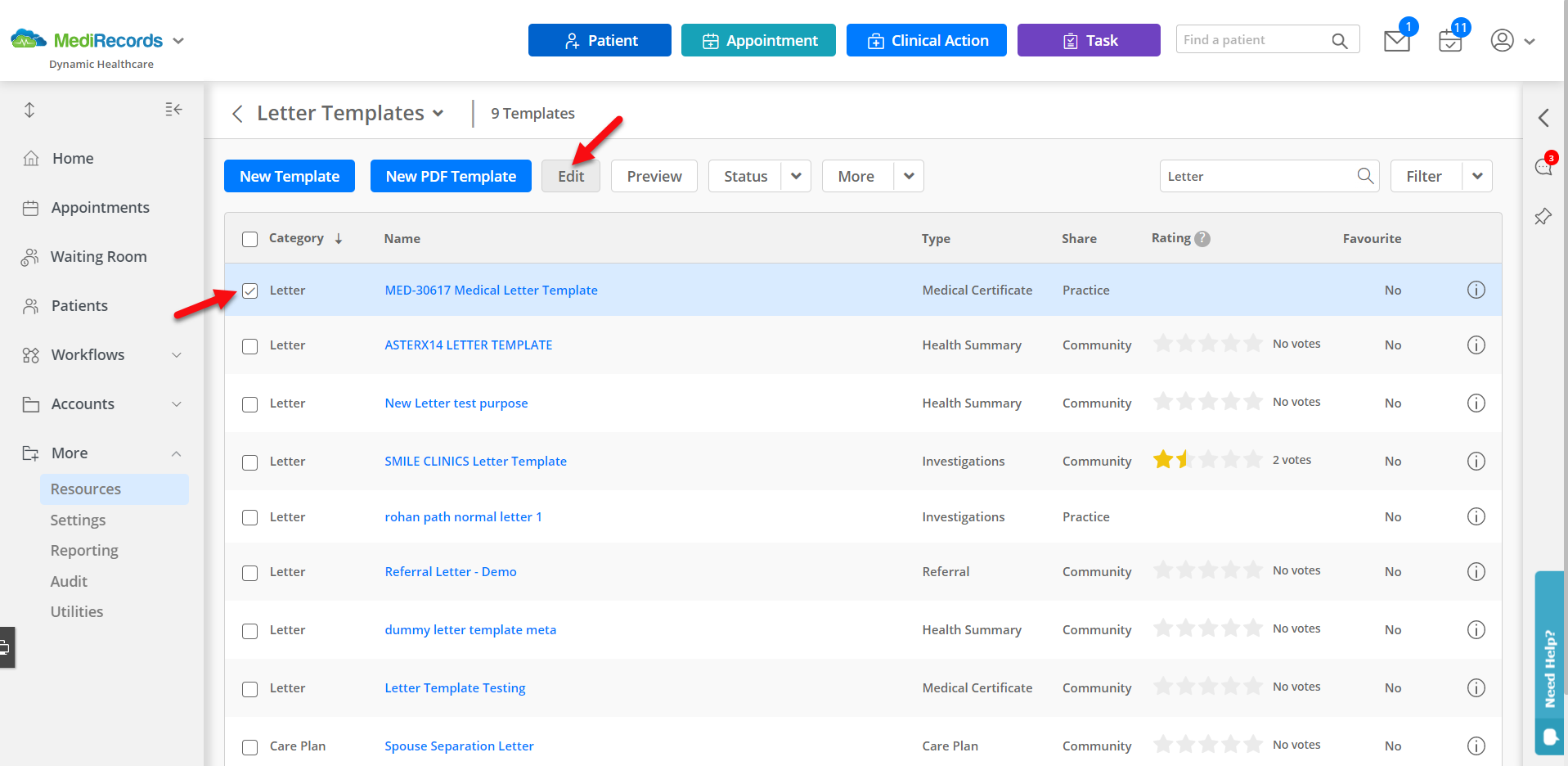The image size is (1568, 766).
Task: Toggle the select-all checkbox in header
Action: point(249,239)
